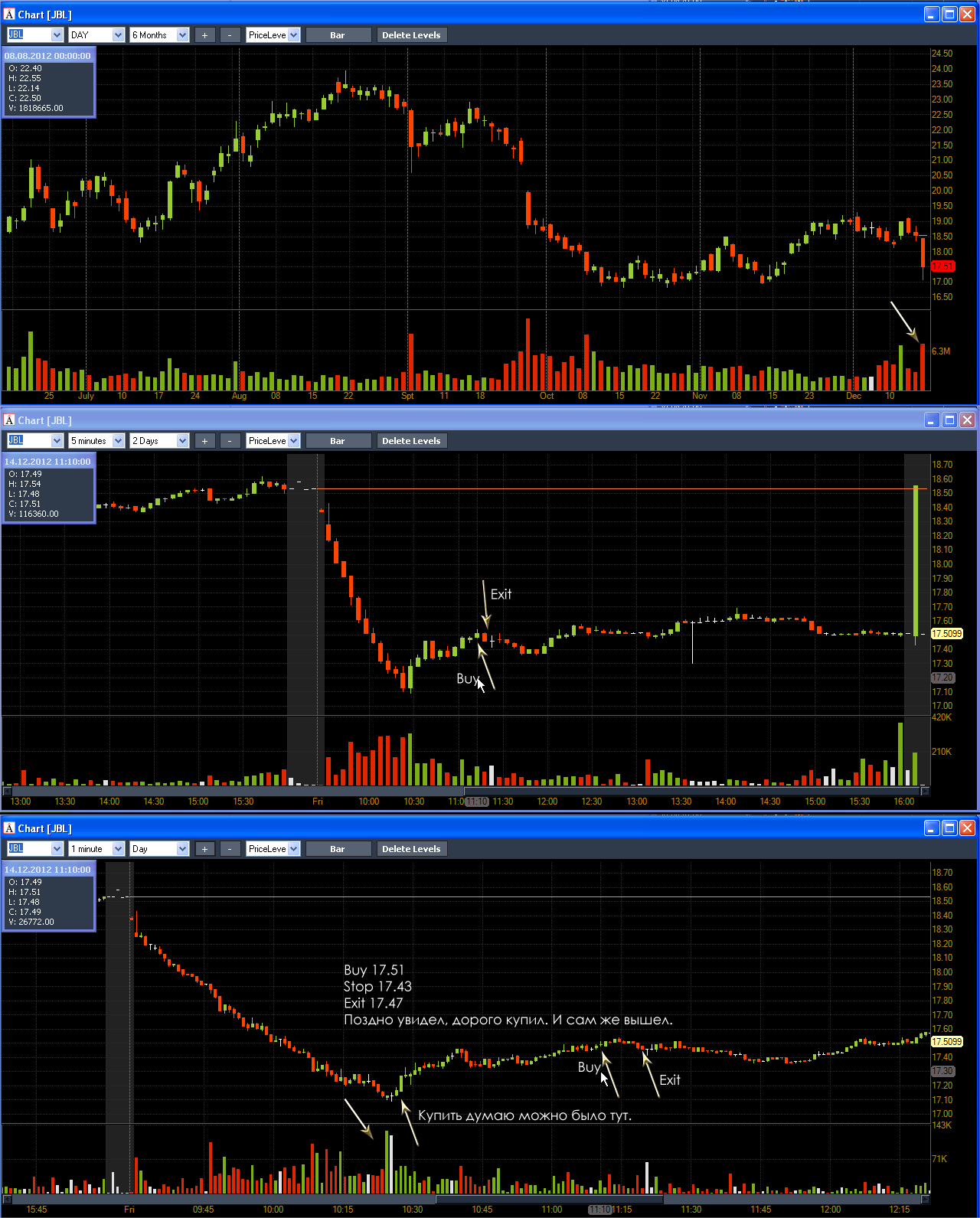Click the horizontal scrollbar under 5 minutes chart

pos(465,791)
